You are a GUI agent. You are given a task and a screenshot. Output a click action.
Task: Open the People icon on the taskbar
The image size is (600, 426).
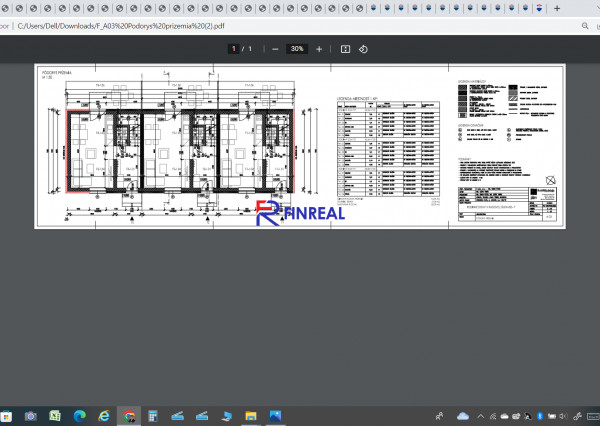pos(439,416)
